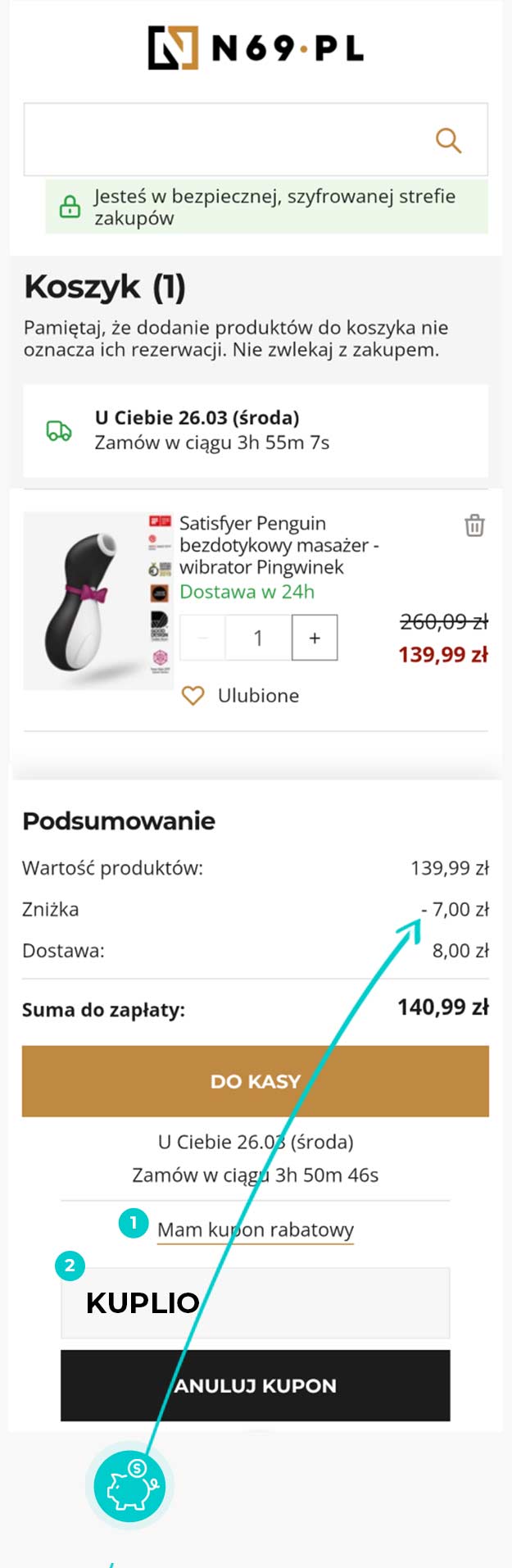Click the green padlock security icon
This screenshot has width=512, height=1568.
pyautogui.click(x=70, y=207)
